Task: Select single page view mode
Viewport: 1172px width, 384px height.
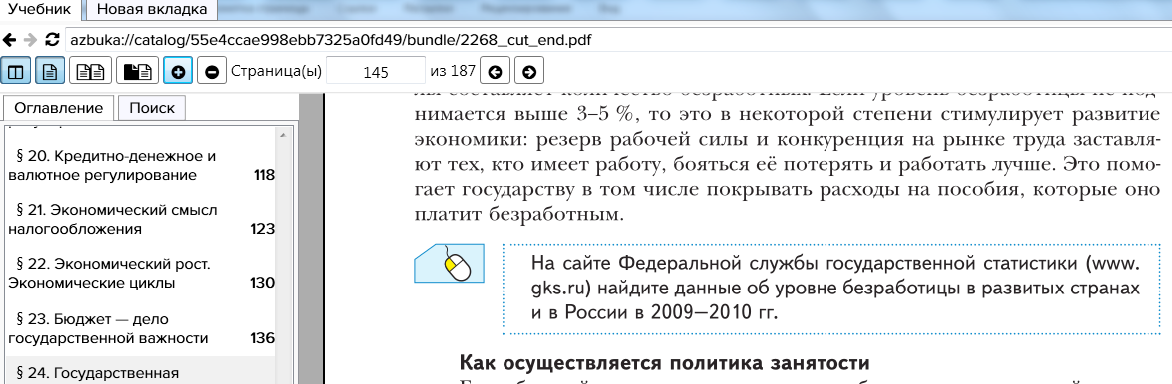Action: [49, 72]
